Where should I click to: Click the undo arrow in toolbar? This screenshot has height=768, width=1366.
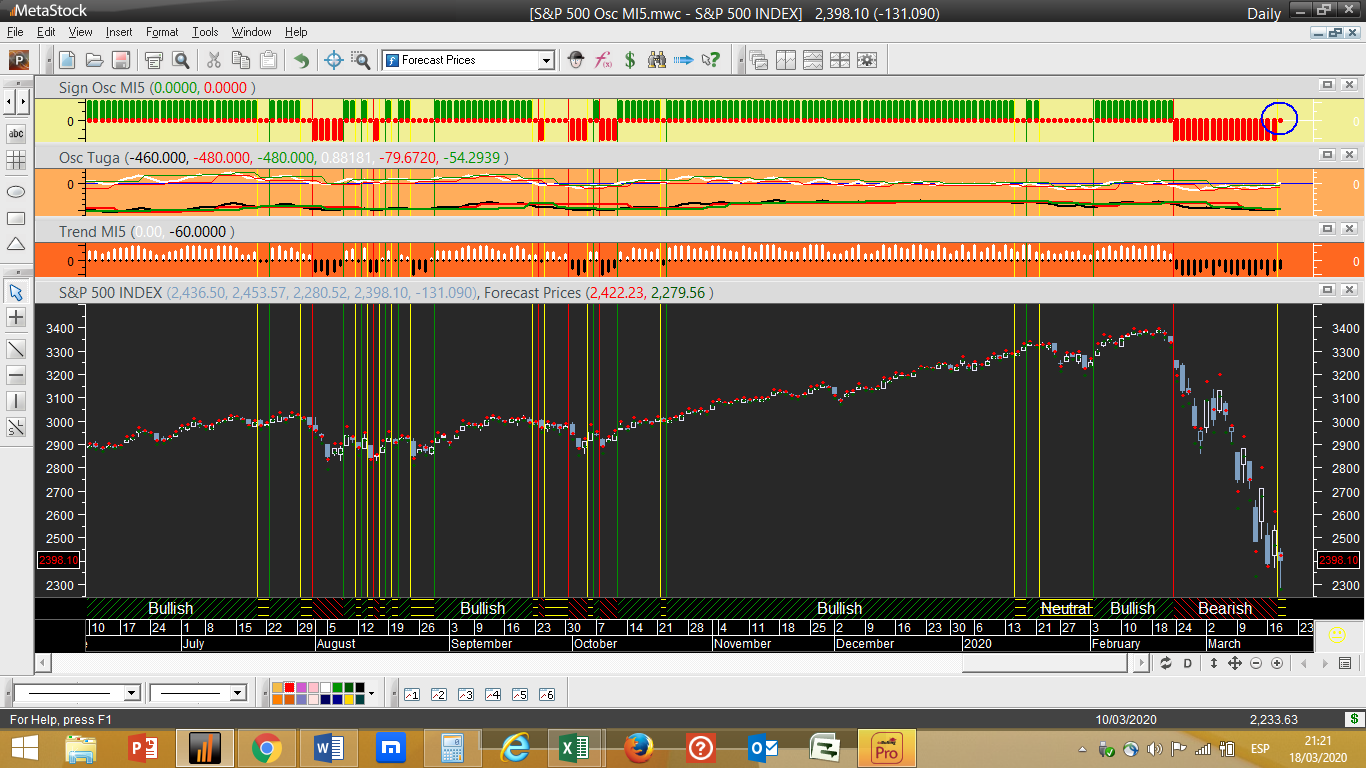coord(301,60)
